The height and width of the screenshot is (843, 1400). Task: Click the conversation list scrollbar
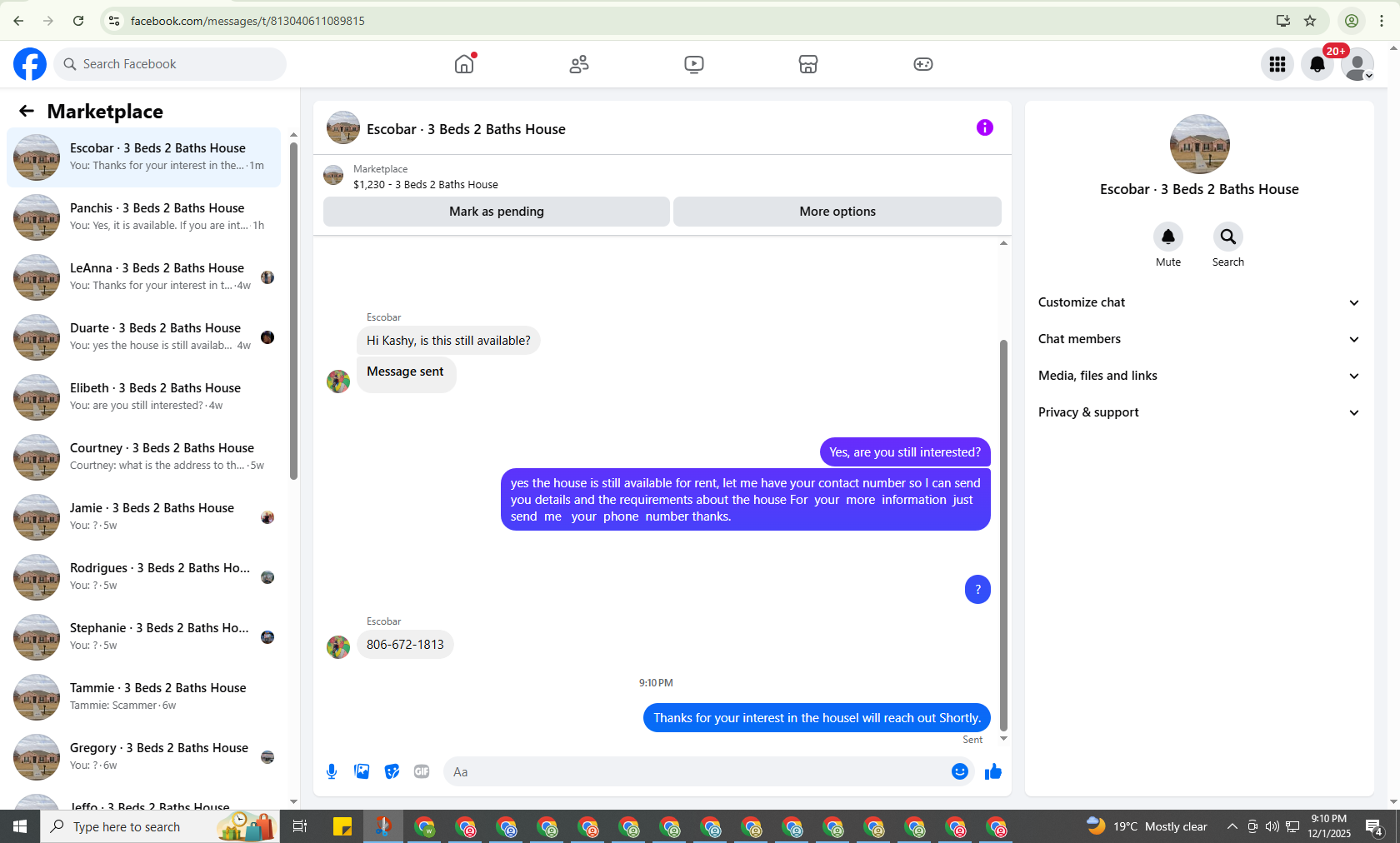[x=293, y=311]
